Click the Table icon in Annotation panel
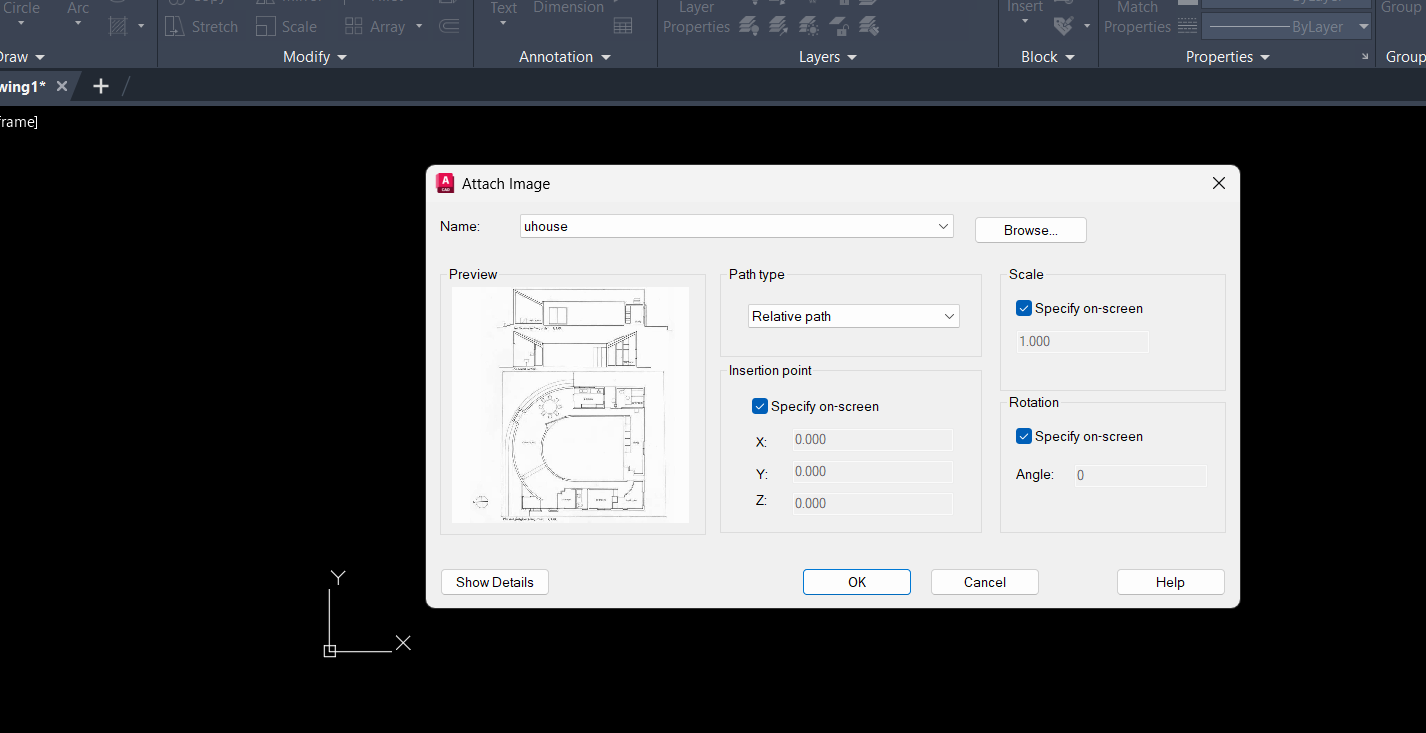This screenshot has height=733, width=1426. [x=623, y=26]
